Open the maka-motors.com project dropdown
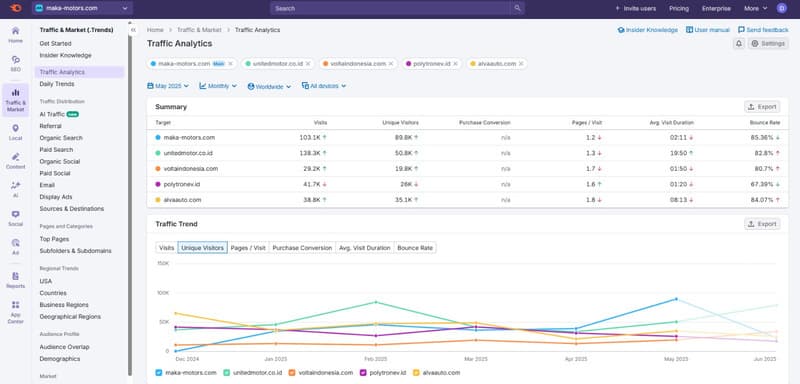The image size is (800, 384). (x=82, y=8)
